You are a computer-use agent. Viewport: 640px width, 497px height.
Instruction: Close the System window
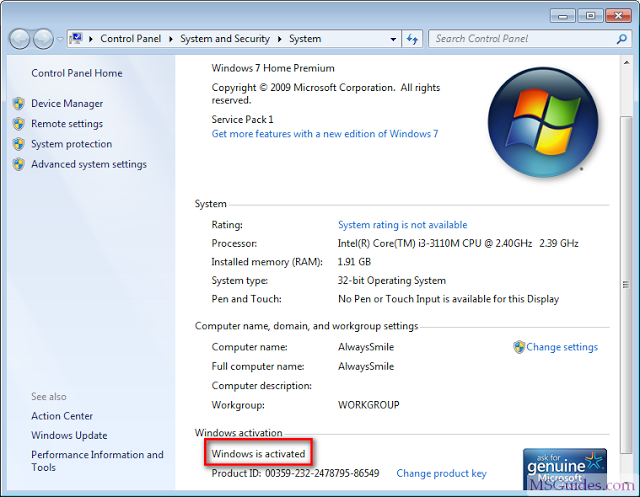(x=618, y=16)
